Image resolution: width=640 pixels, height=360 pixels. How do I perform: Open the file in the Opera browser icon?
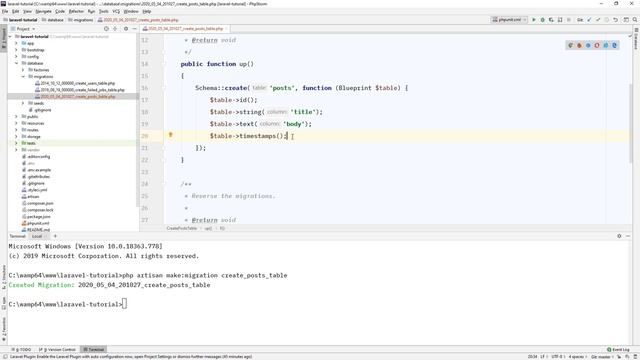tap(597, 45)
